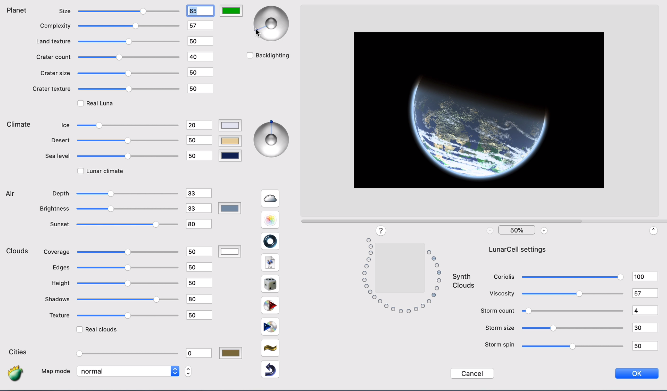This screenshot has width=667, height=391.
Task: Open help with the question mark button
Action: coord(381,231)
